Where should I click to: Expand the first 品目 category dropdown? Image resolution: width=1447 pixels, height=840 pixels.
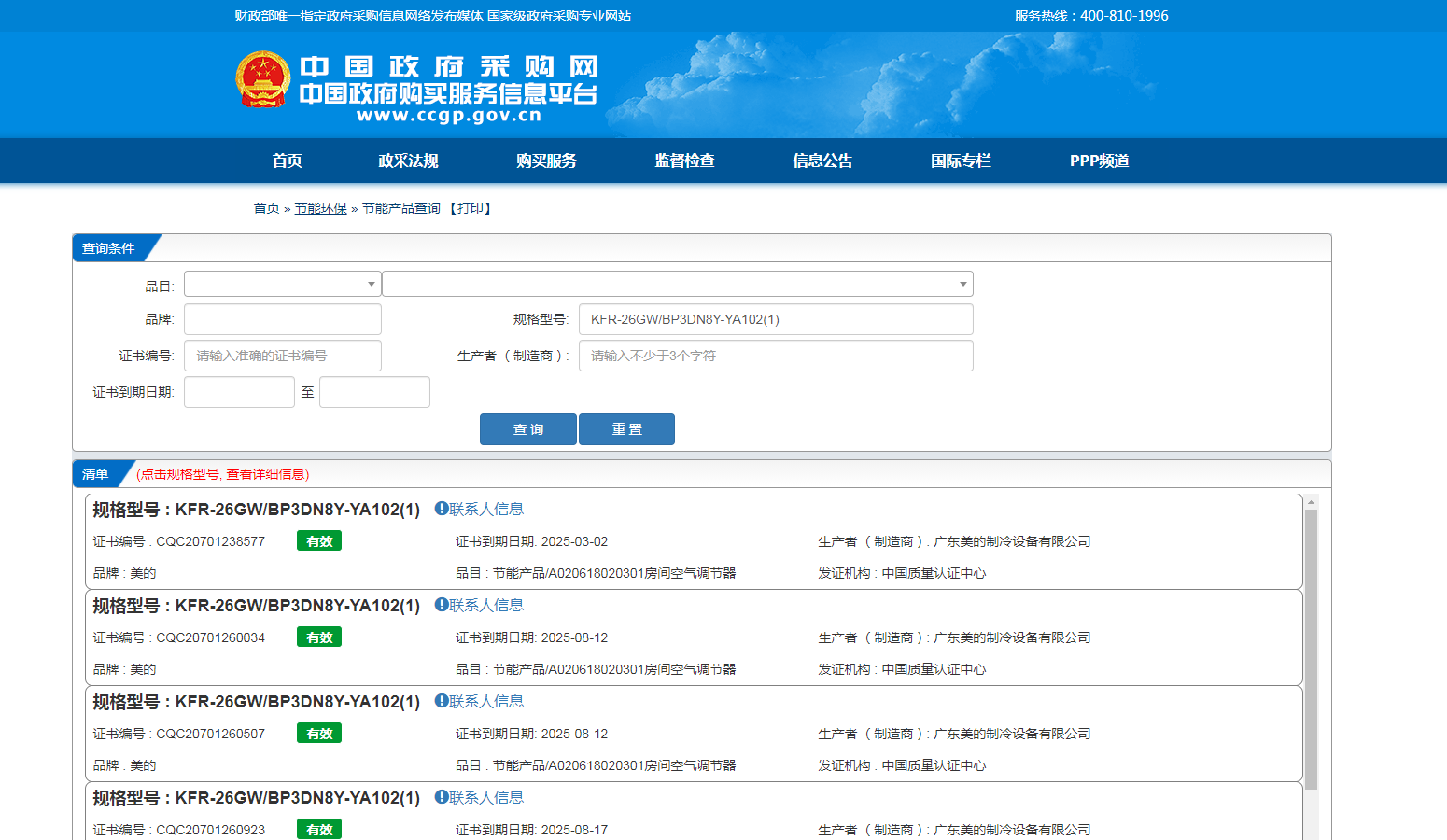point(283,284)
